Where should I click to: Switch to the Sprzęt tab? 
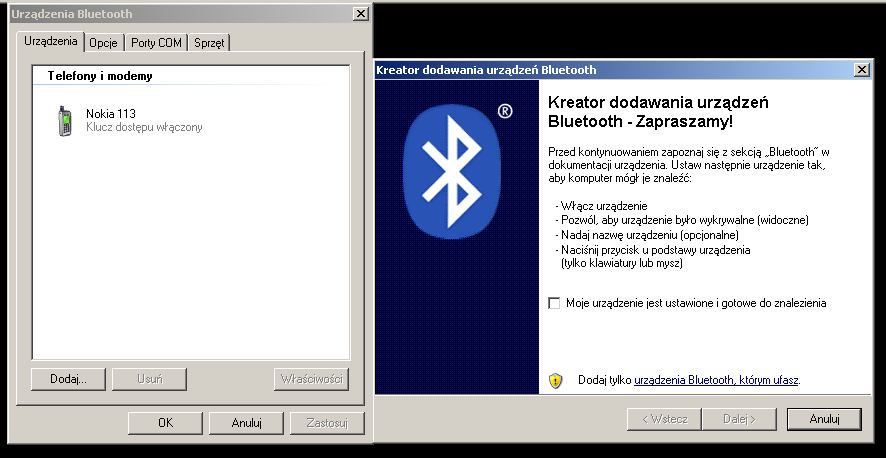click(209, 43)
